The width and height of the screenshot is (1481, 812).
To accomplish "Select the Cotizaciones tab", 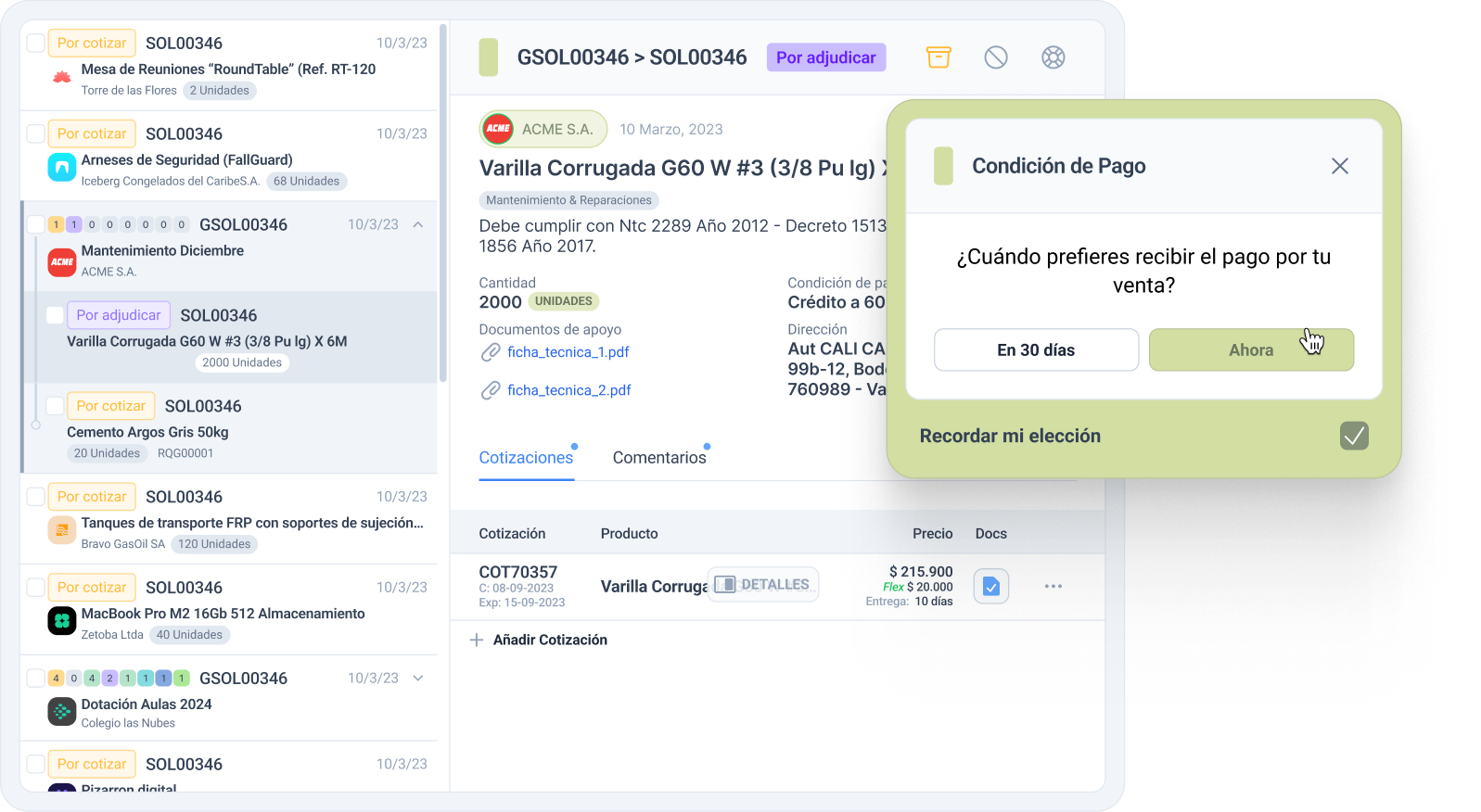I will pos(526,458).
